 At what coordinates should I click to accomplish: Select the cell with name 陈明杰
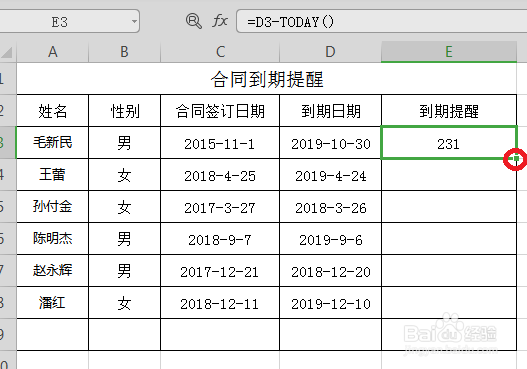point(53,239)
